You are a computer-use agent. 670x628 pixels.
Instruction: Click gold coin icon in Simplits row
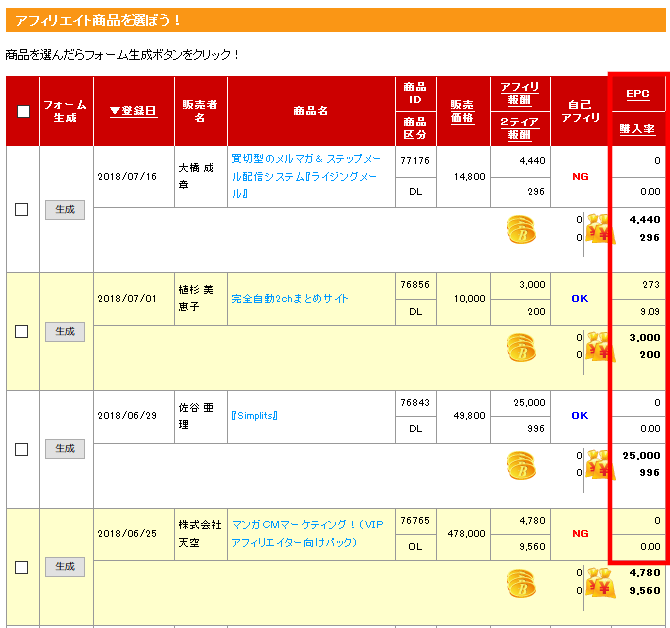pos(521,465)
